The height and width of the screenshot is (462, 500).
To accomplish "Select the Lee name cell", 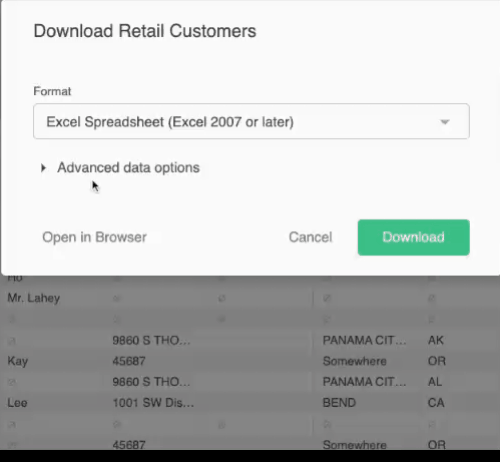I will tap(17, 403).
